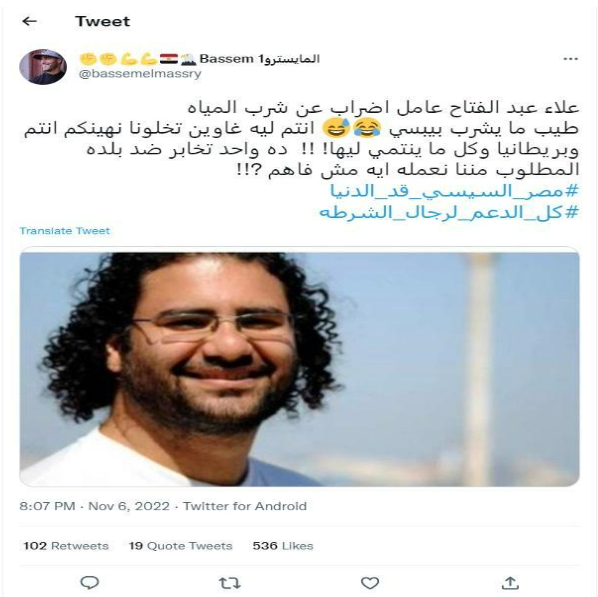
Task: Open the @bassemelmassry handle
Action: pyautogui.click(x=140, y=73)
